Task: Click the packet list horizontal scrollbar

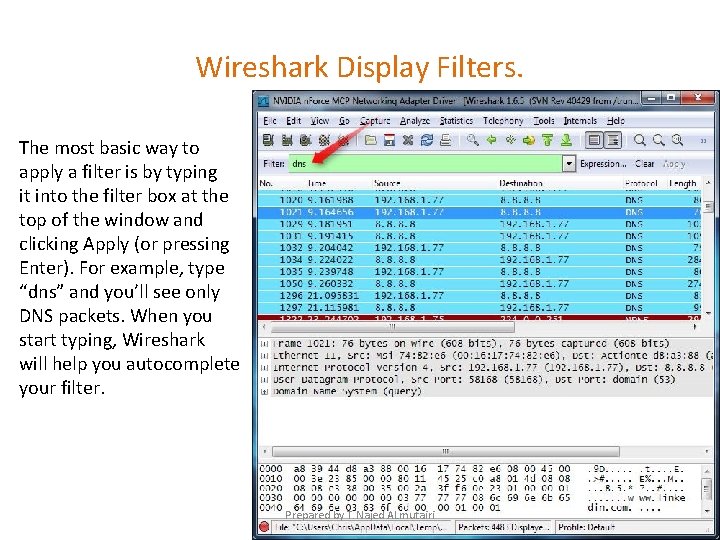Action: point(392,327)
